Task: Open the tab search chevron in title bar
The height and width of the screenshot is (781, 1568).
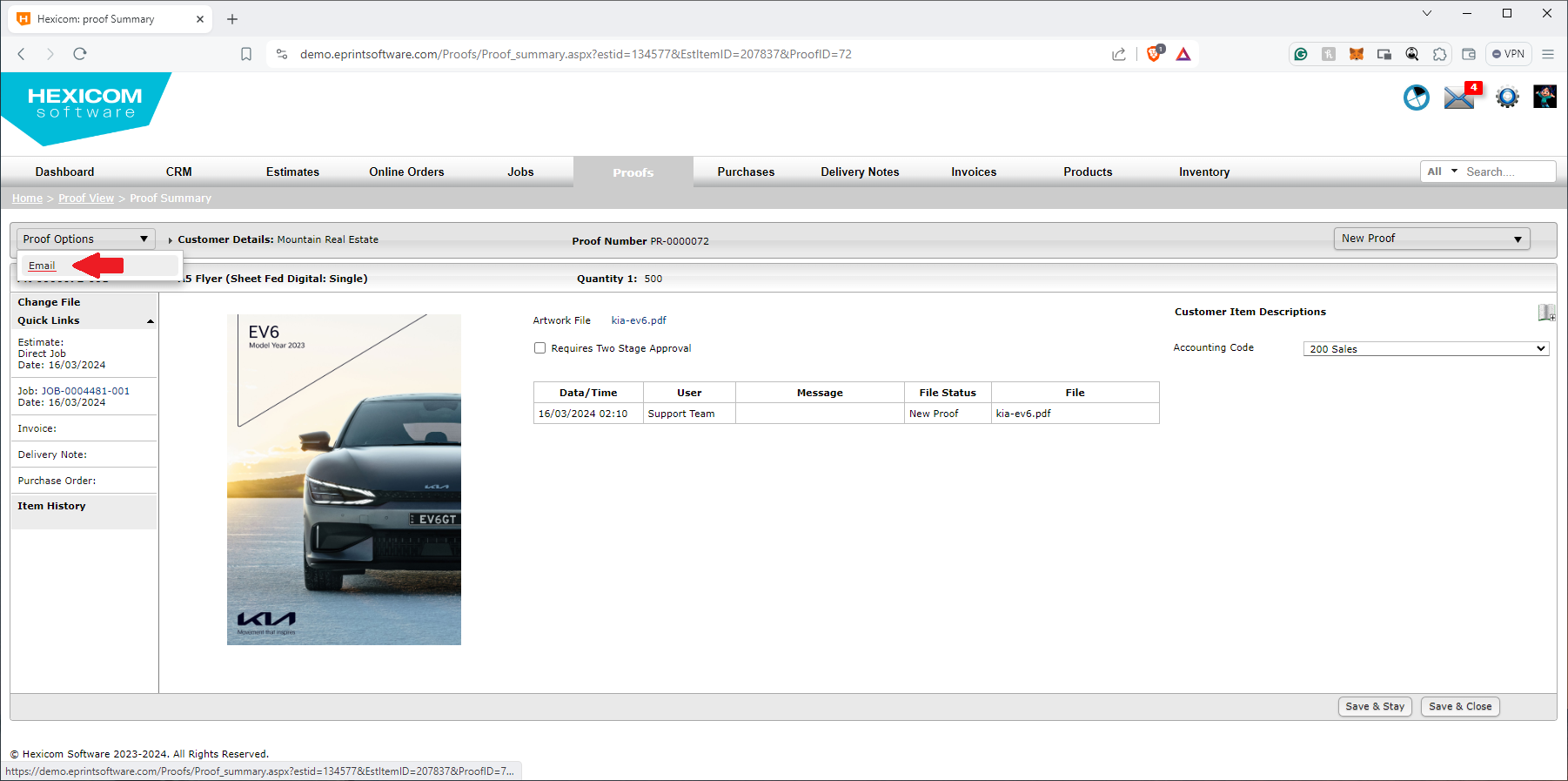Action: coord(1427,13)
